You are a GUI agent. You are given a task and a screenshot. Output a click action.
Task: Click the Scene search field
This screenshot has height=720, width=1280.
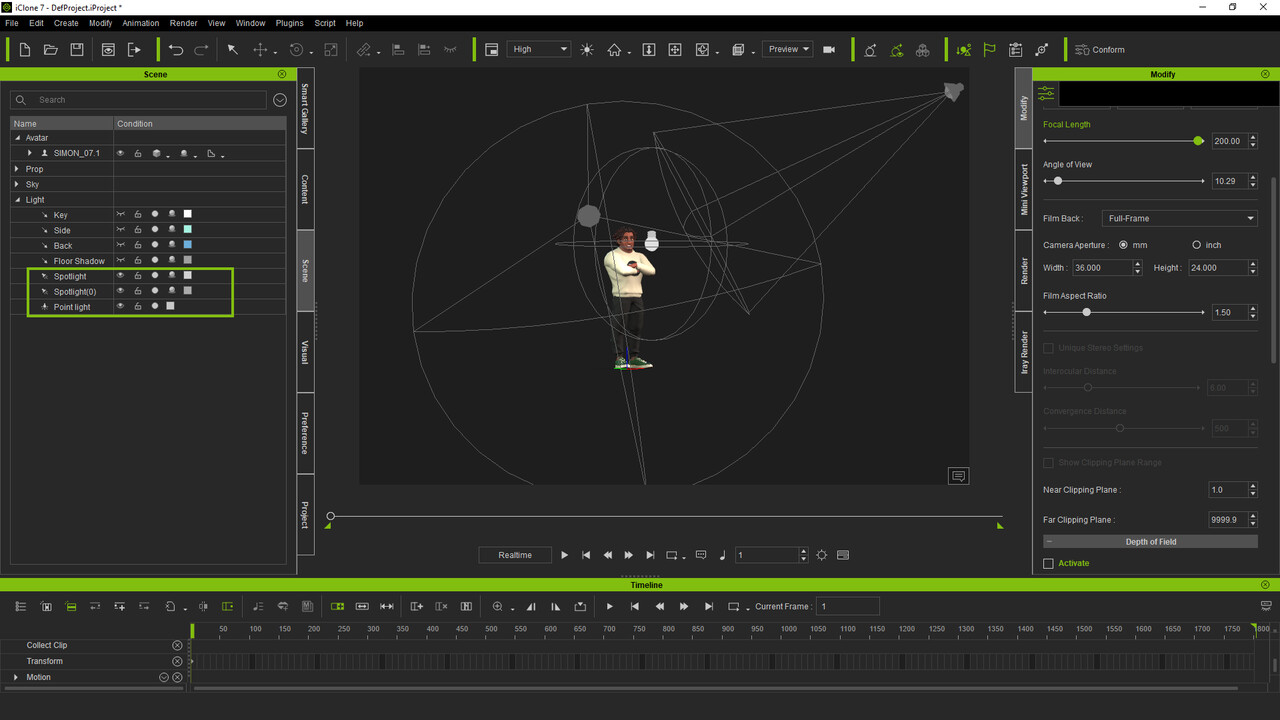click(x=139, y=100)
